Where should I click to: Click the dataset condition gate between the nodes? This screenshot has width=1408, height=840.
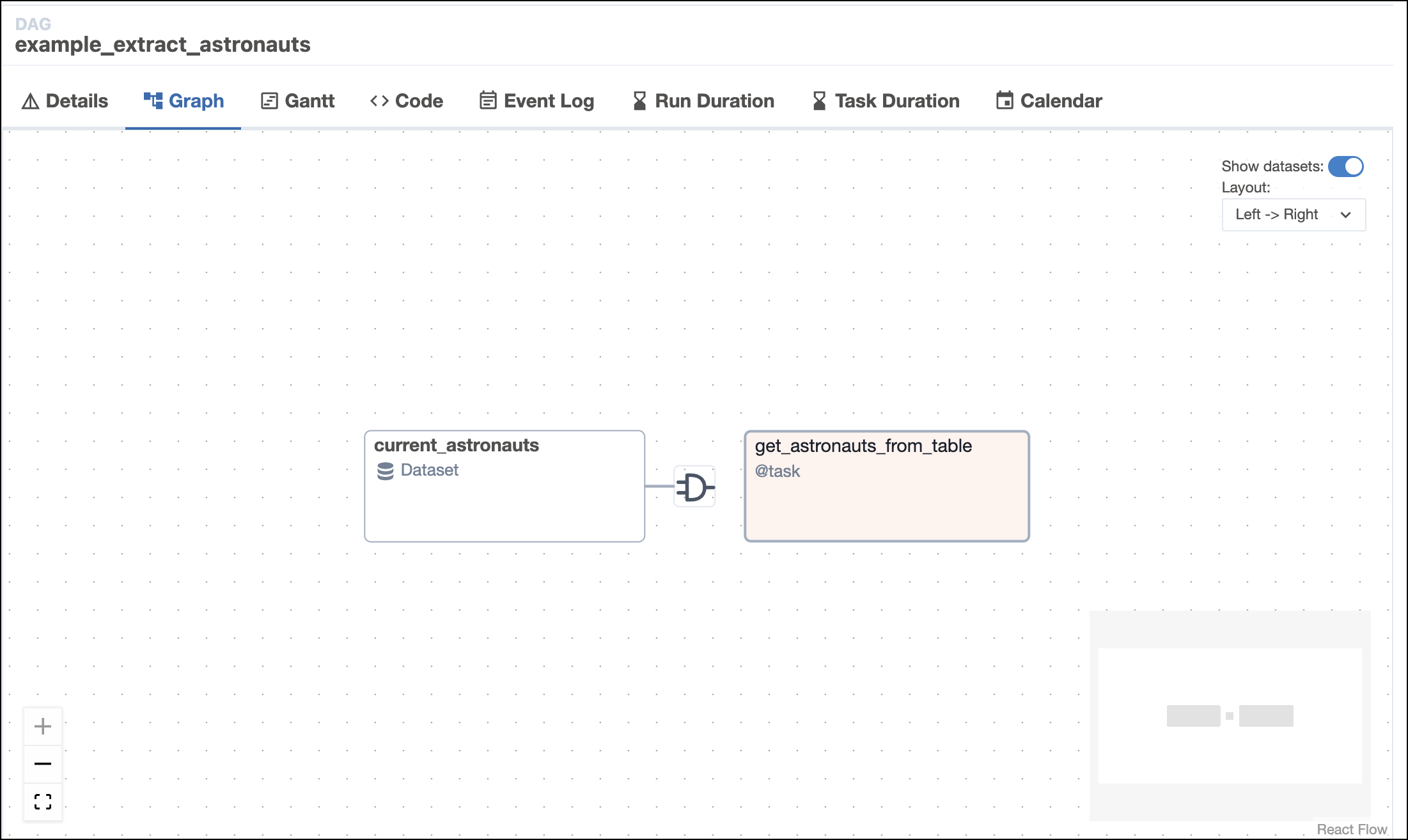(694, 486)
